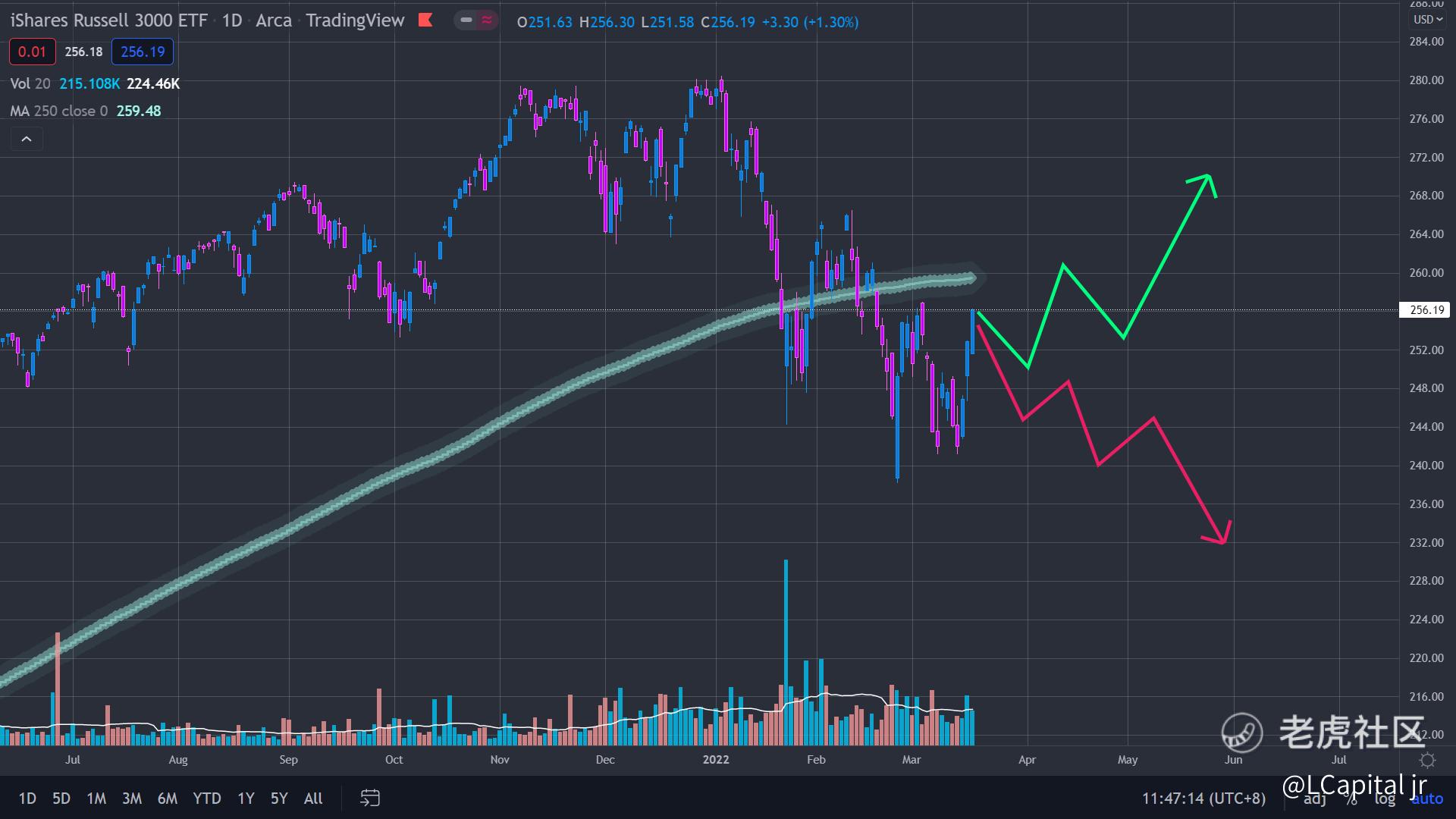Screen dimensions: 1456x819
Task: Click the 256.19 current price label on axis
Action: (1426, 309)
